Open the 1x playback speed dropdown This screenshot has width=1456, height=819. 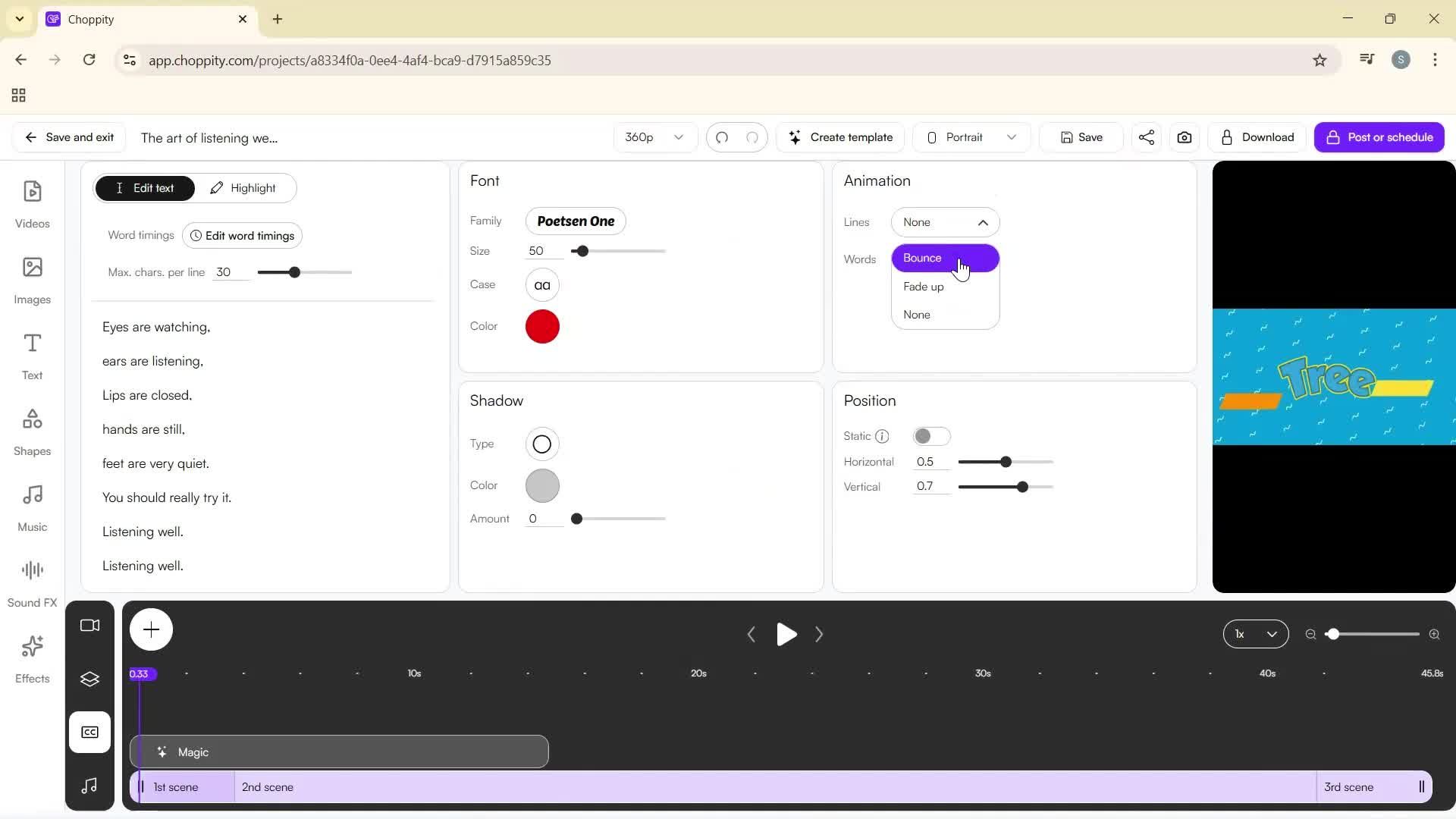[1255, 634]
